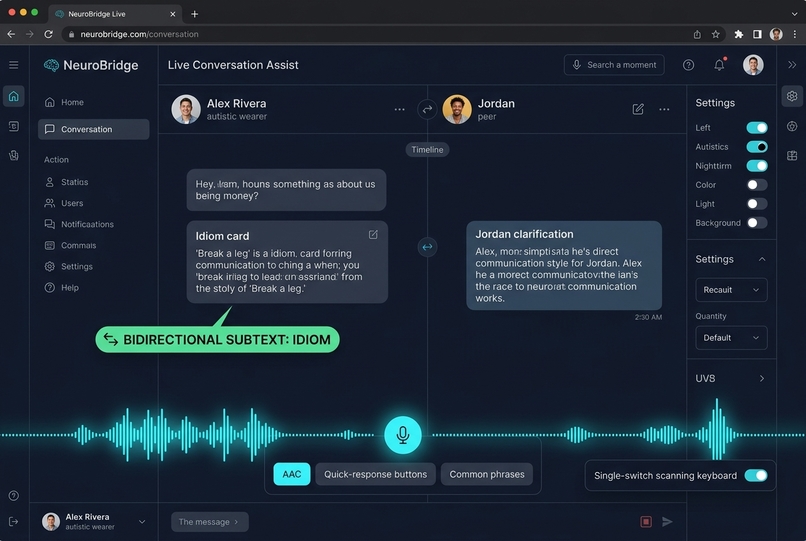Image resolution: width=806 pixels, height=541 pixels.
Task: Stop recording with the red square icon
Action: pyautogui.click(x=646, y=521)
